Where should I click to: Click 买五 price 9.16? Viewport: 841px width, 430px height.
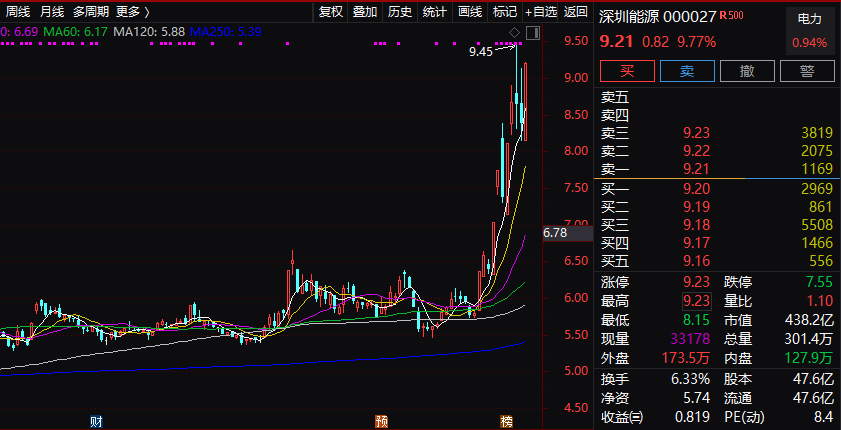[x=696, y=262]
